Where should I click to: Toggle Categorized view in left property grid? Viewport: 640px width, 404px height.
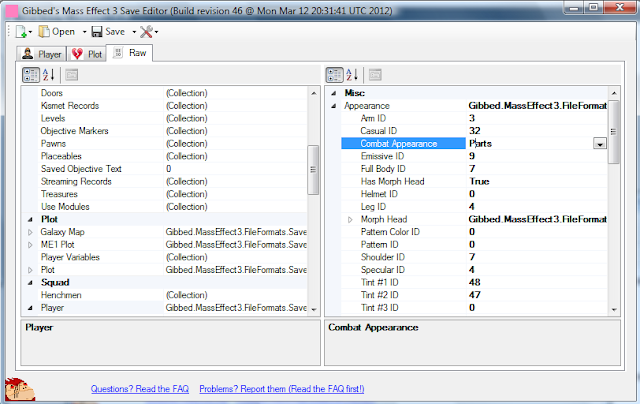click(31, 75)
